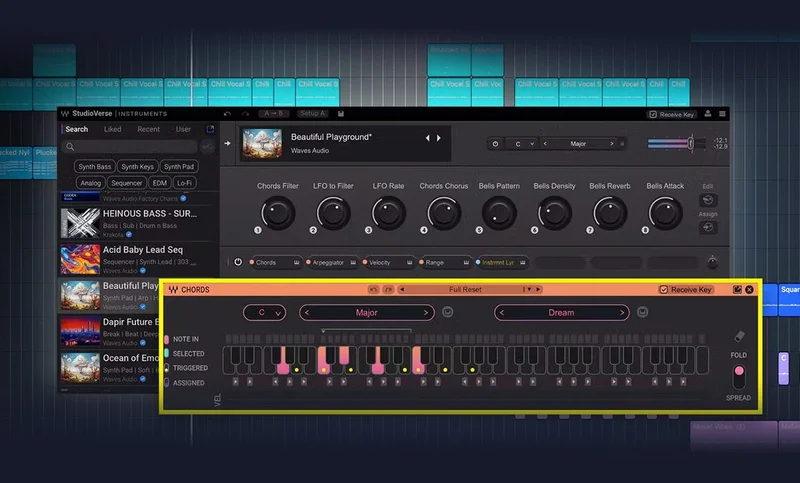
Task: Click right chevron of Major selector in CHORDS
Action: point(426,312)
